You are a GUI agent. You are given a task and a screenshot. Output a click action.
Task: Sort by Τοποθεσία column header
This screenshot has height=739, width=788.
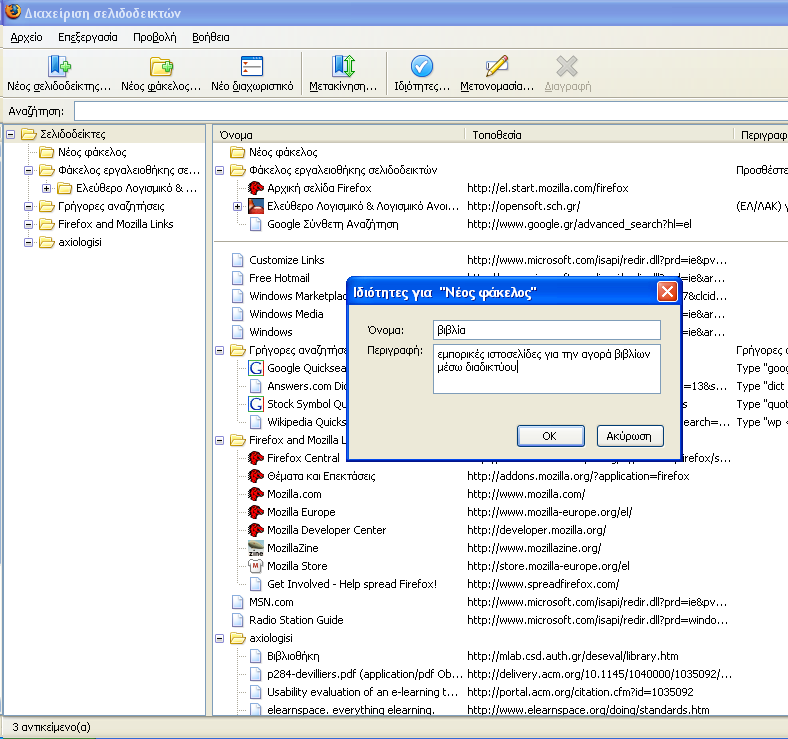[x=600, y=135]
